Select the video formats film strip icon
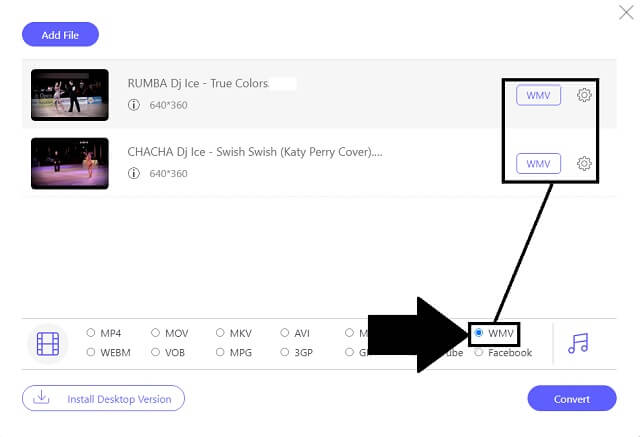 tap(48, 344)
